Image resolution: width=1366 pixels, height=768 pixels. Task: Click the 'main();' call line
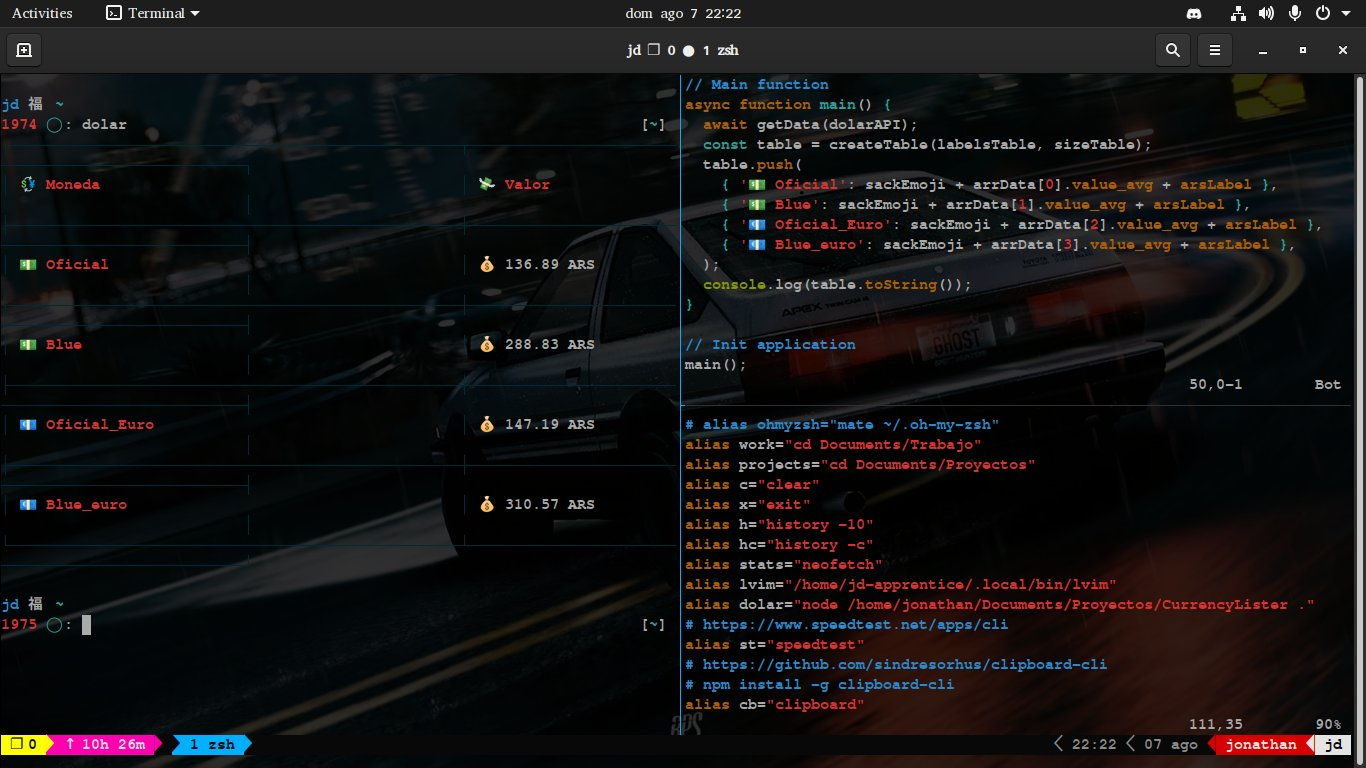point(716,365)
